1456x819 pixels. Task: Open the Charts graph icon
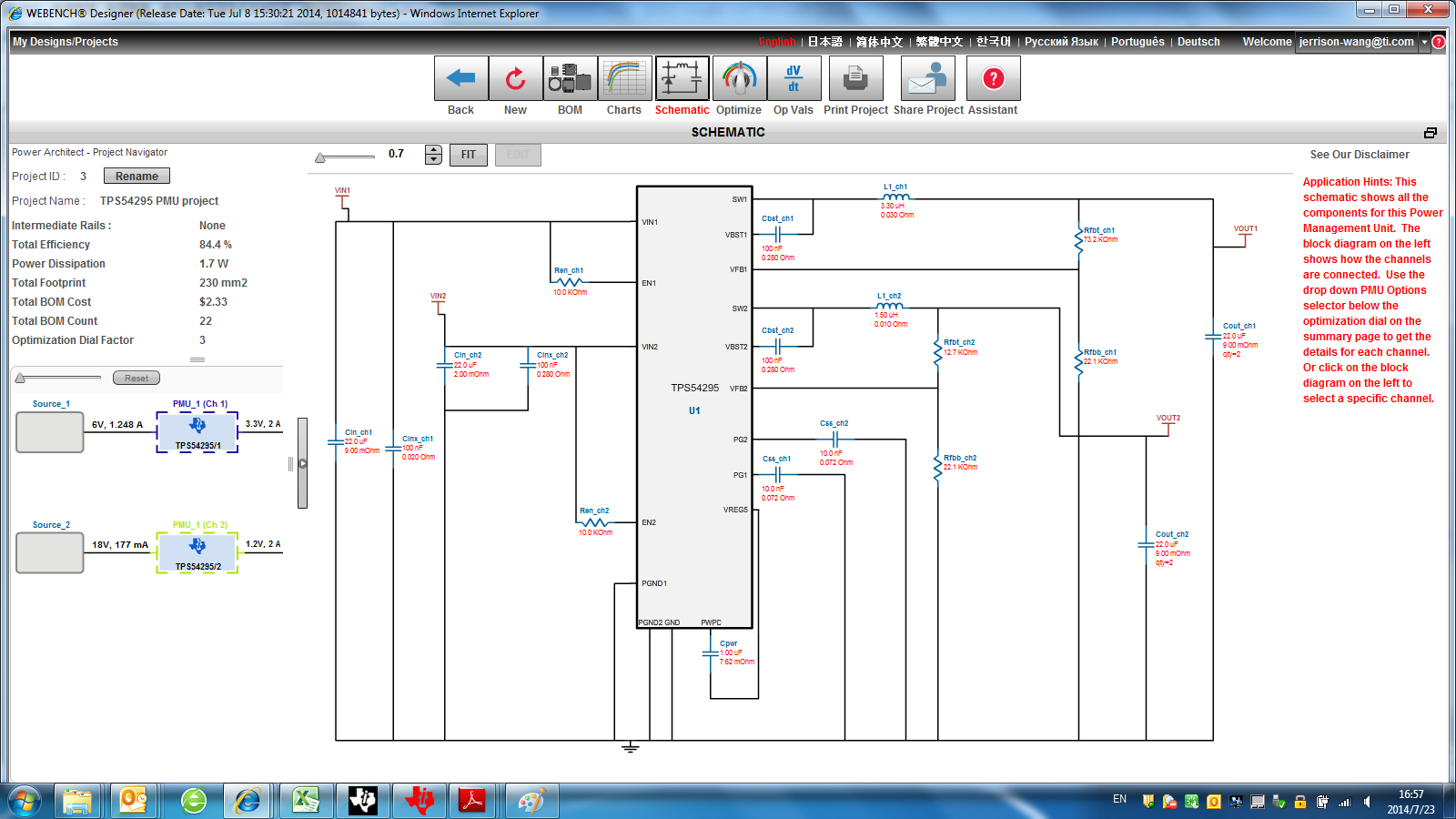[625, 78]
